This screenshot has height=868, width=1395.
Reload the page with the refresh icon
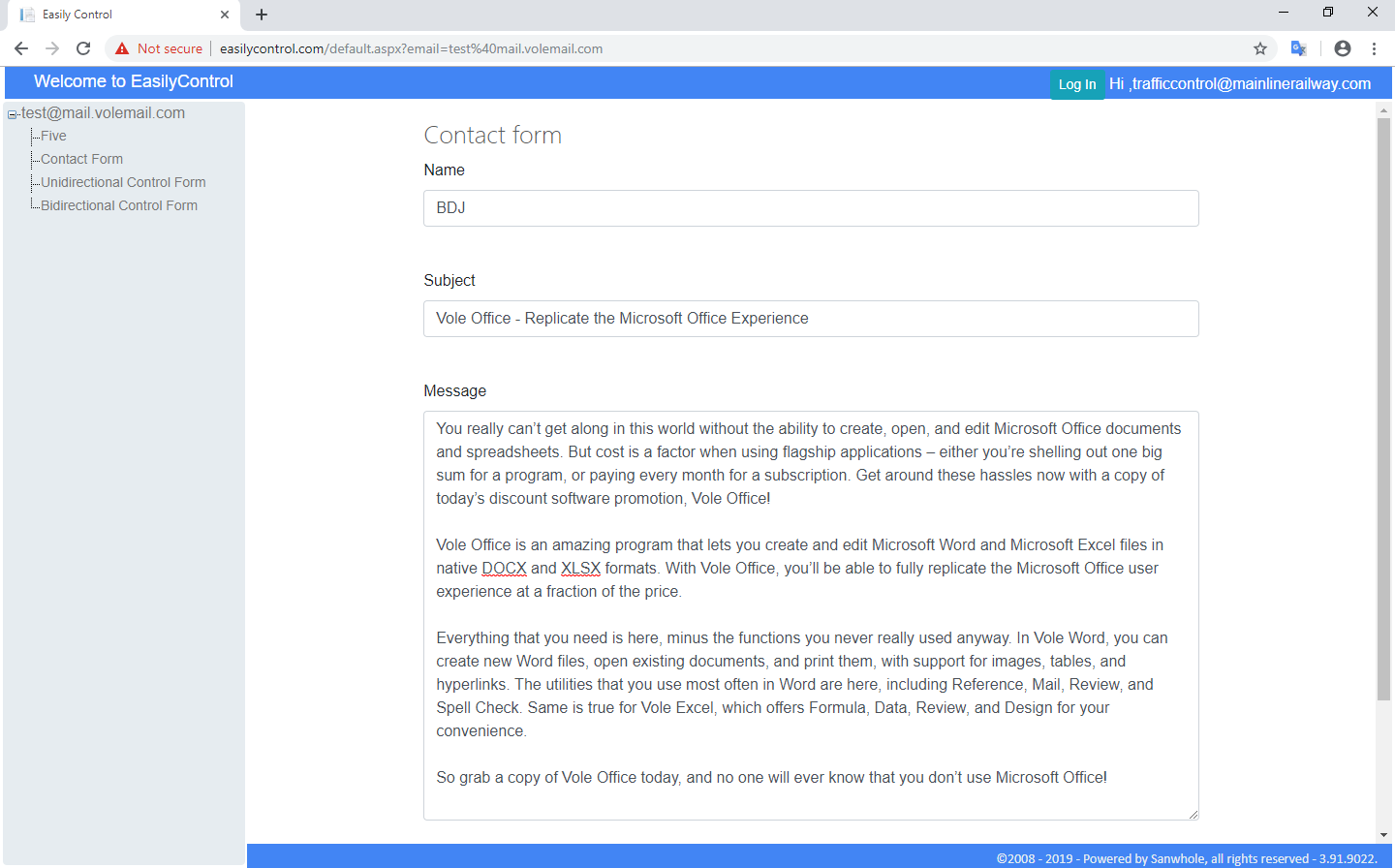point(83,48)
